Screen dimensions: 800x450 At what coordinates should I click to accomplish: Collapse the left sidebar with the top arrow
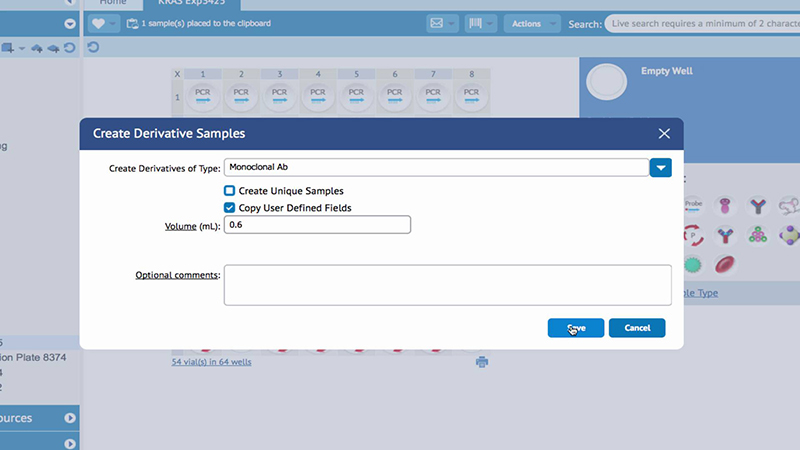click(x=70, y=2)
